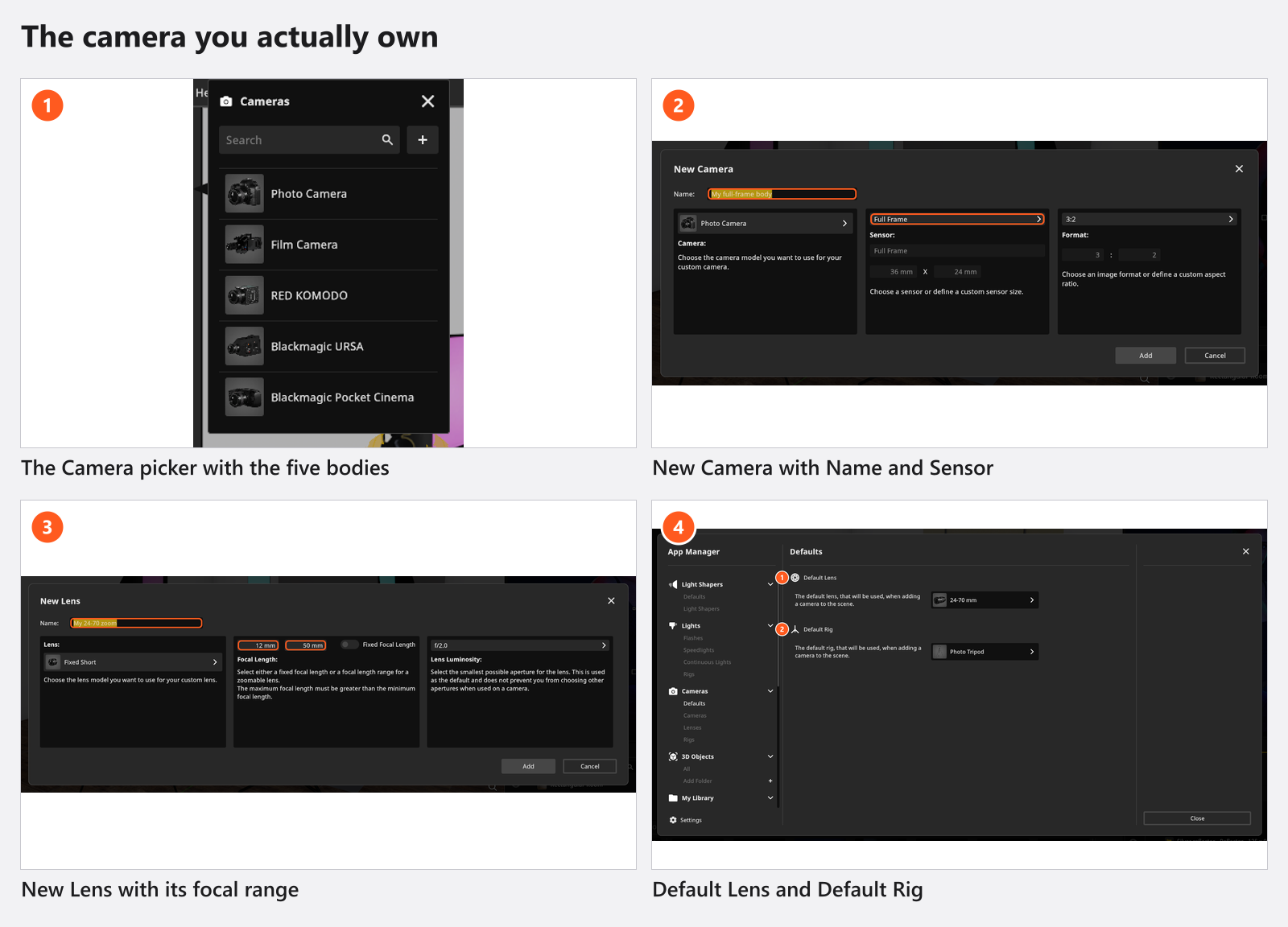Open Settings gear in App Manager
This screenshot has height=927, width=1288.
673,820
